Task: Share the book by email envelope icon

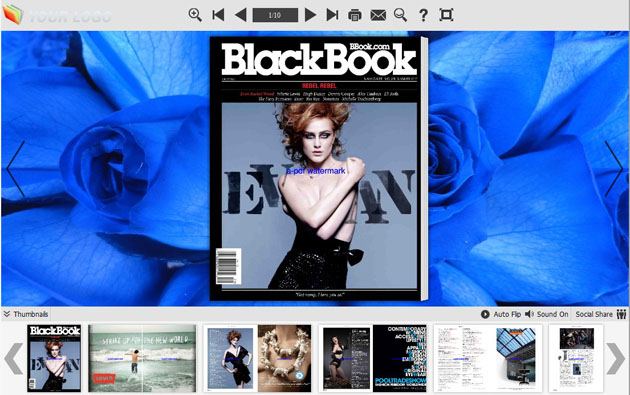Action: [x=378, y=15]
